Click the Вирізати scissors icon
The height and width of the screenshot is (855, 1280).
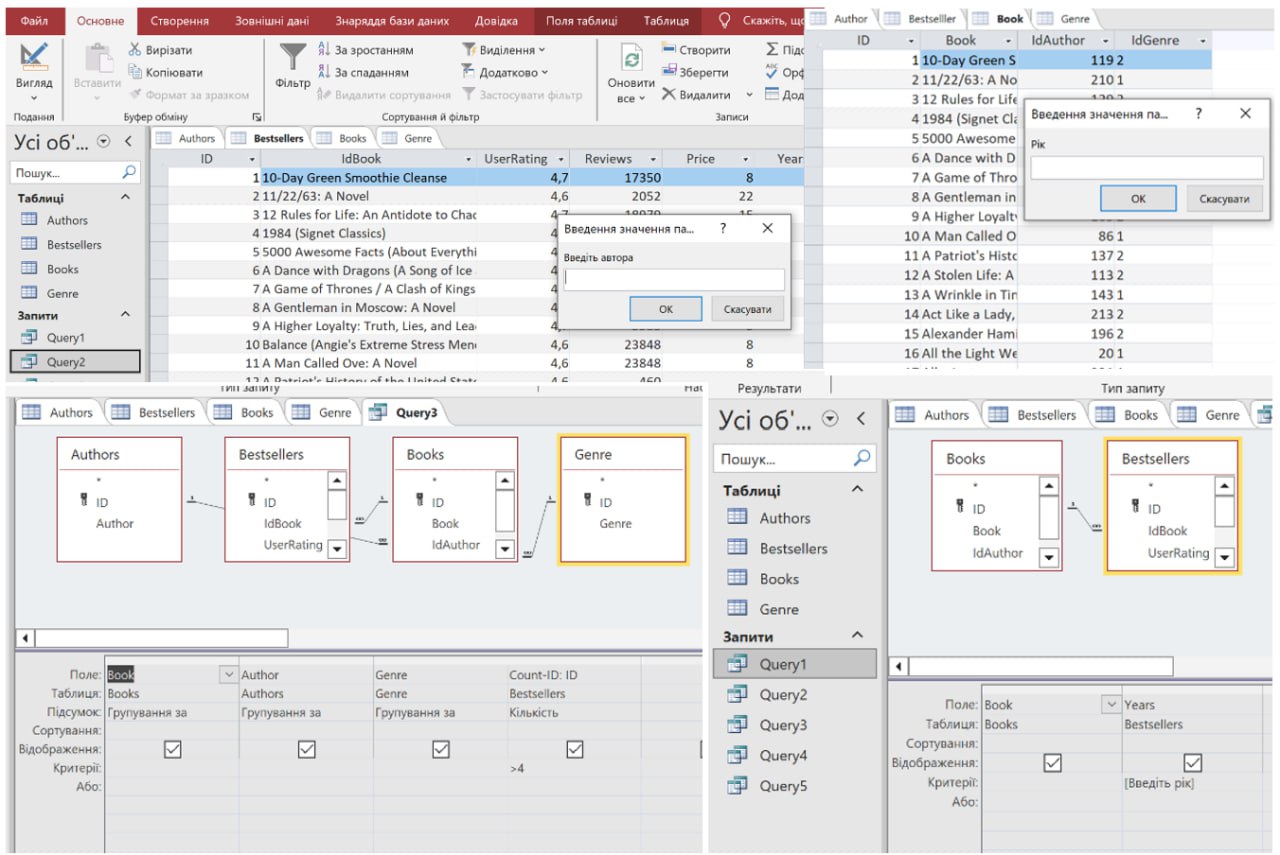click(x=136, y=50)
